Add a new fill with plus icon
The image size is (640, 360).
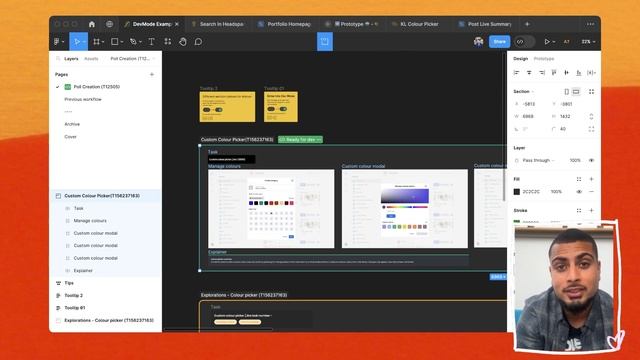pyautogui.click(x=591, y=179)
